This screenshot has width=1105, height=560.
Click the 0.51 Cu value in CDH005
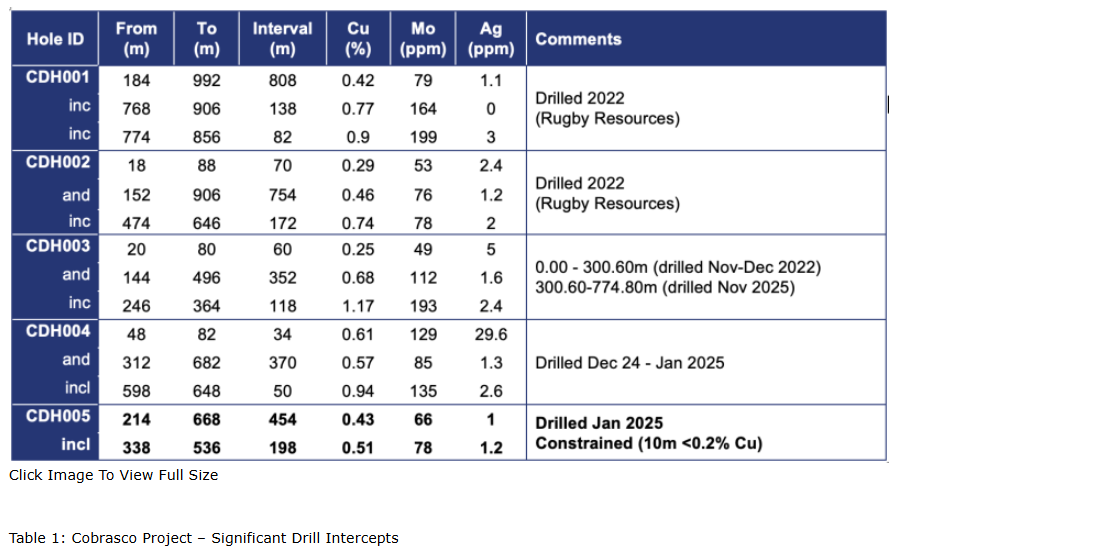(358, 448)
